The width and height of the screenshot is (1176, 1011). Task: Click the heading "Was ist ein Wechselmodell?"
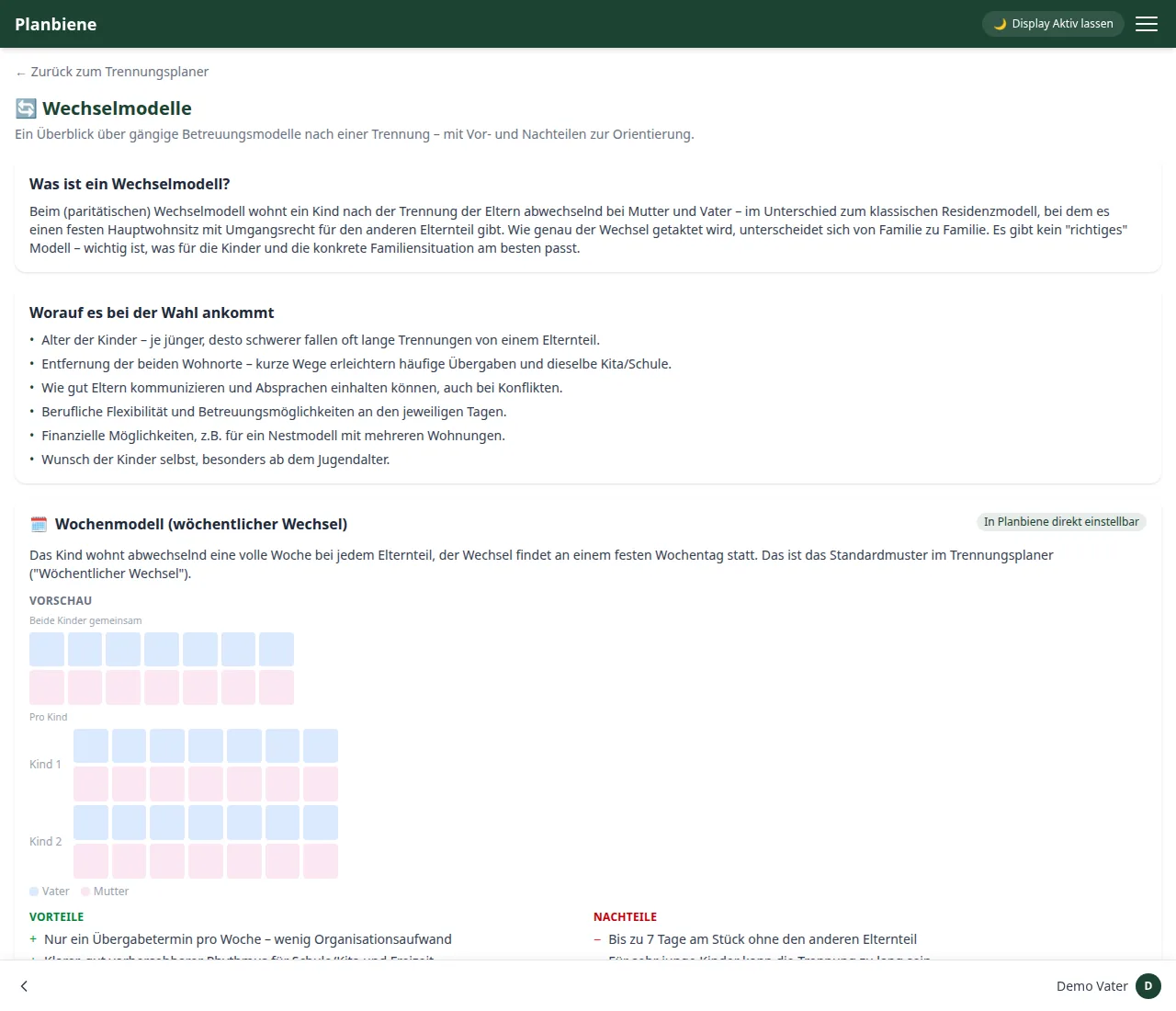pyautogui.click(x=130, y=184)
